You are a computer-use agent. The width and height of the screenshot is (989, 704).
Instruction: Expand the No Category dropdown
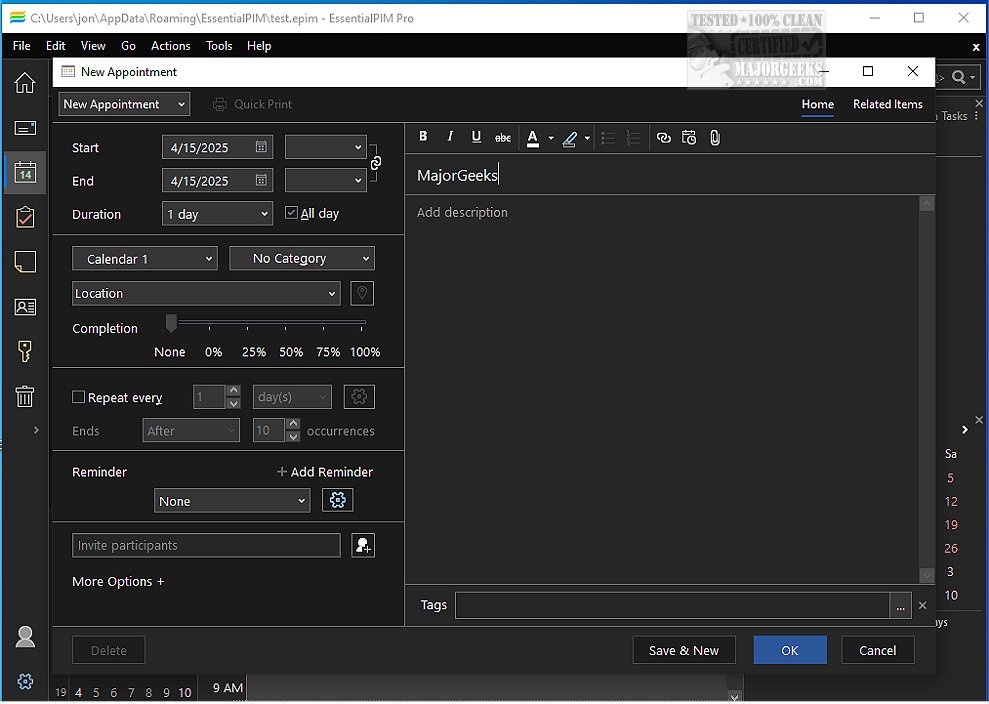[x=302, y=259]
